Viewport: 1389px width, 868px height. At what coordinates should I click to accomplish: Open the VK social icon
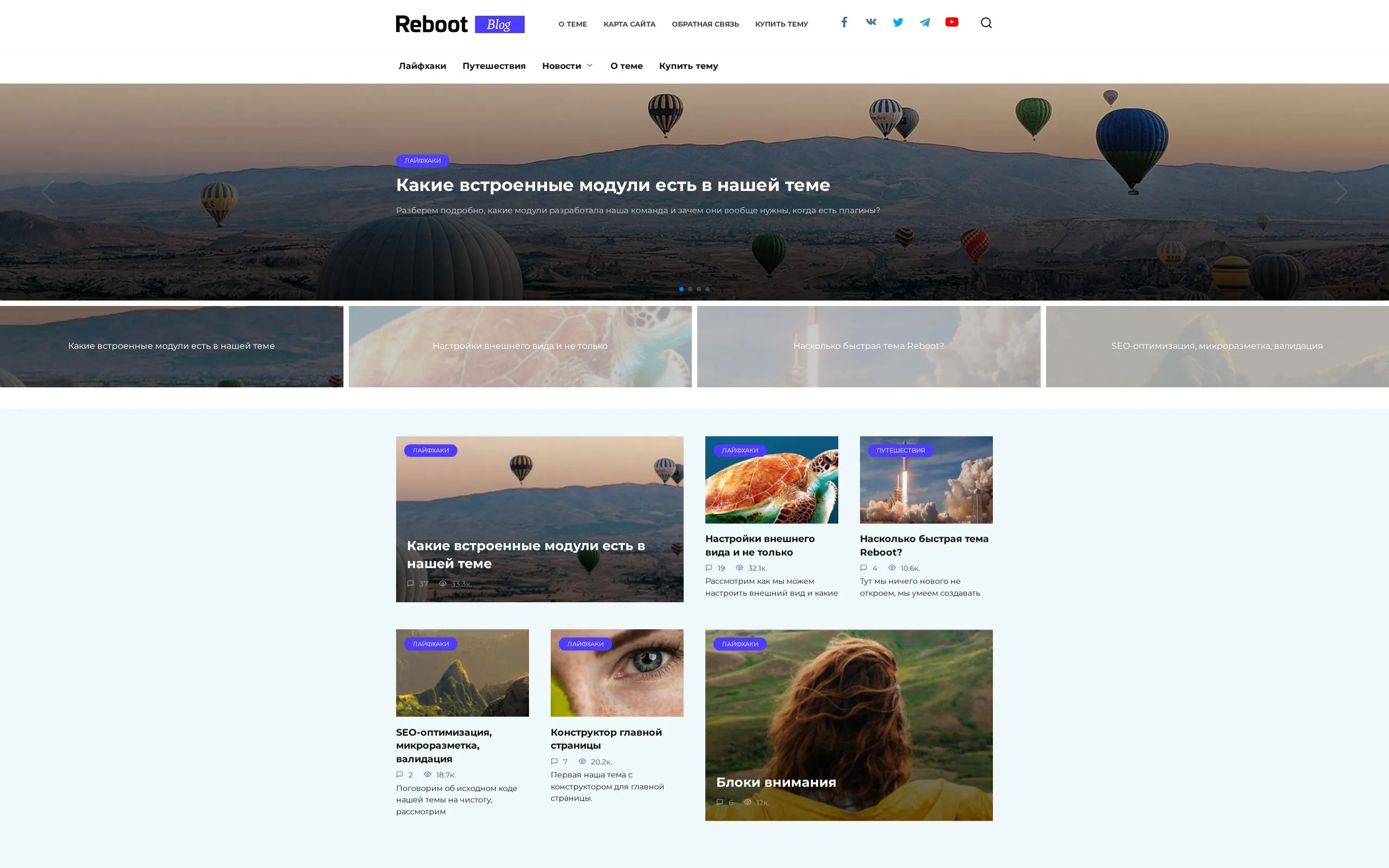pyautogui.click(x=871, y=22)
